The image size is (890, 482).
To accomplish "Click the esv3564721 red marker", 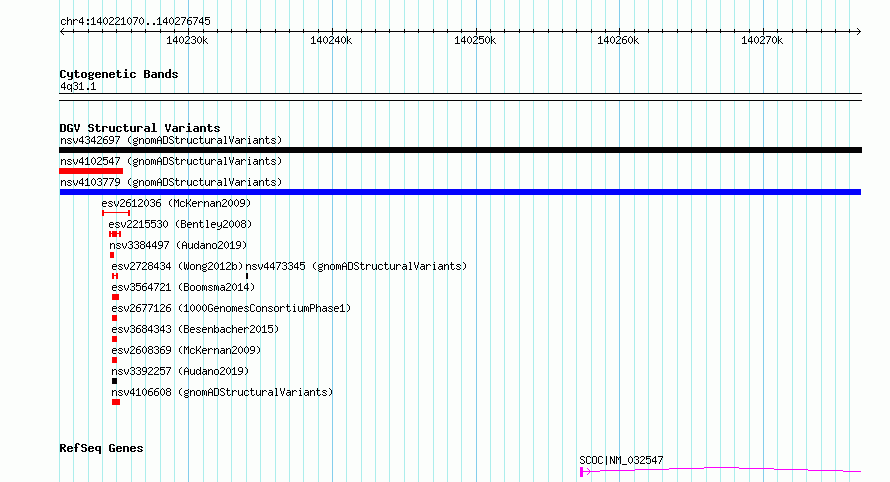I will click(x=115, y=297).
